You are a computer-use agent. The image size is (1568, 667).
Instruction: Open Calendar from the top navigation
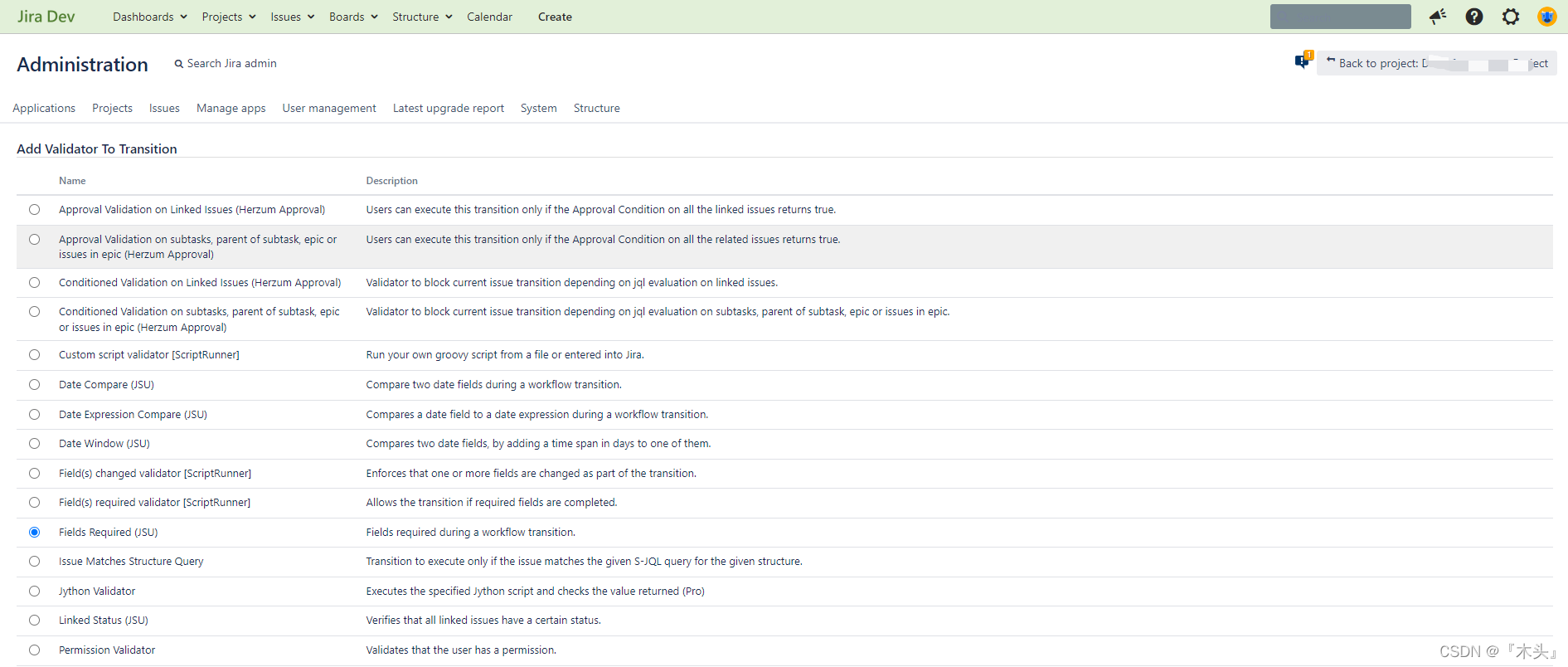489,17
